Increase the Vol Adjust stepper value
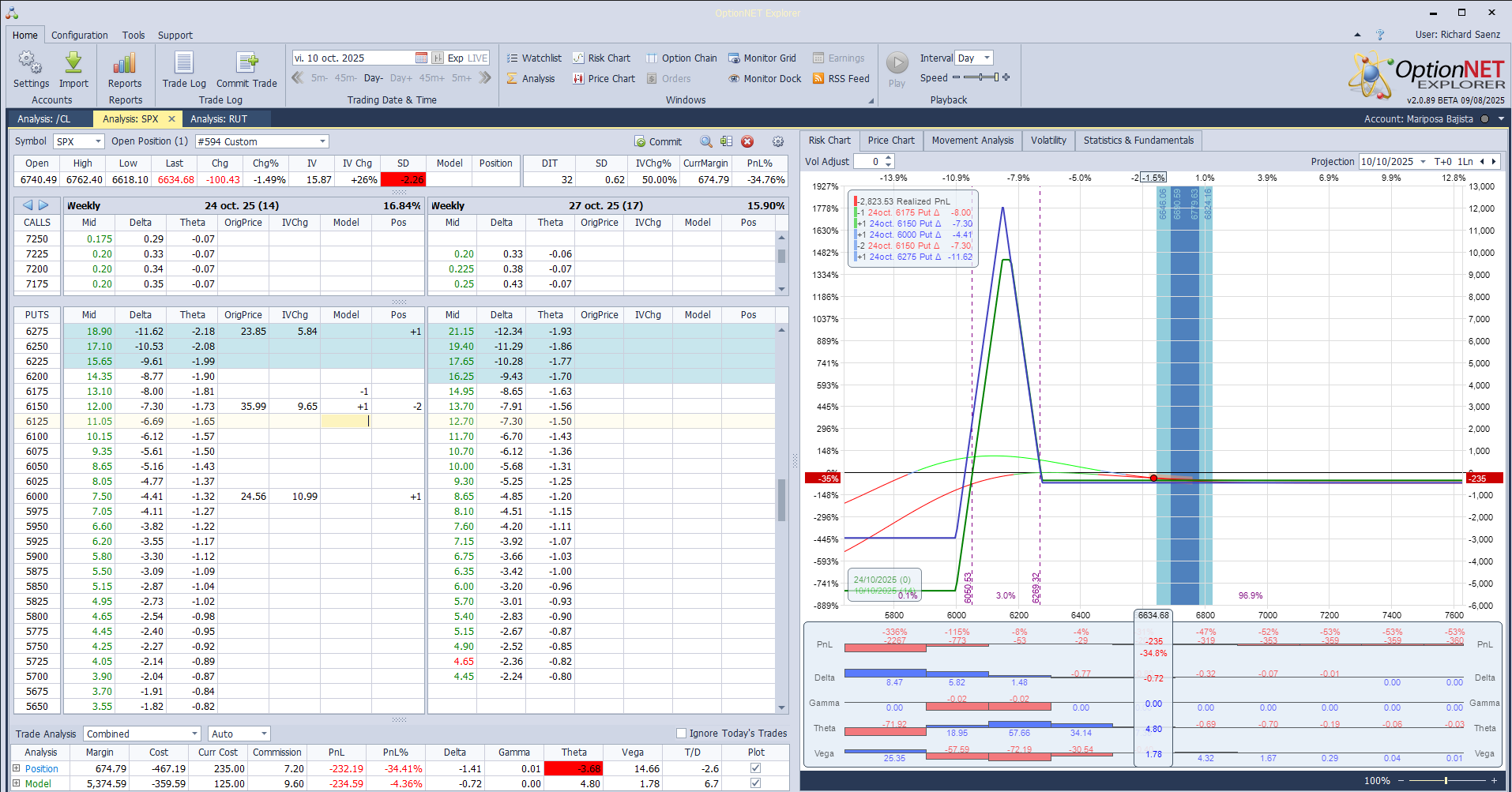The image size is (1512, 792). point(889,158)
